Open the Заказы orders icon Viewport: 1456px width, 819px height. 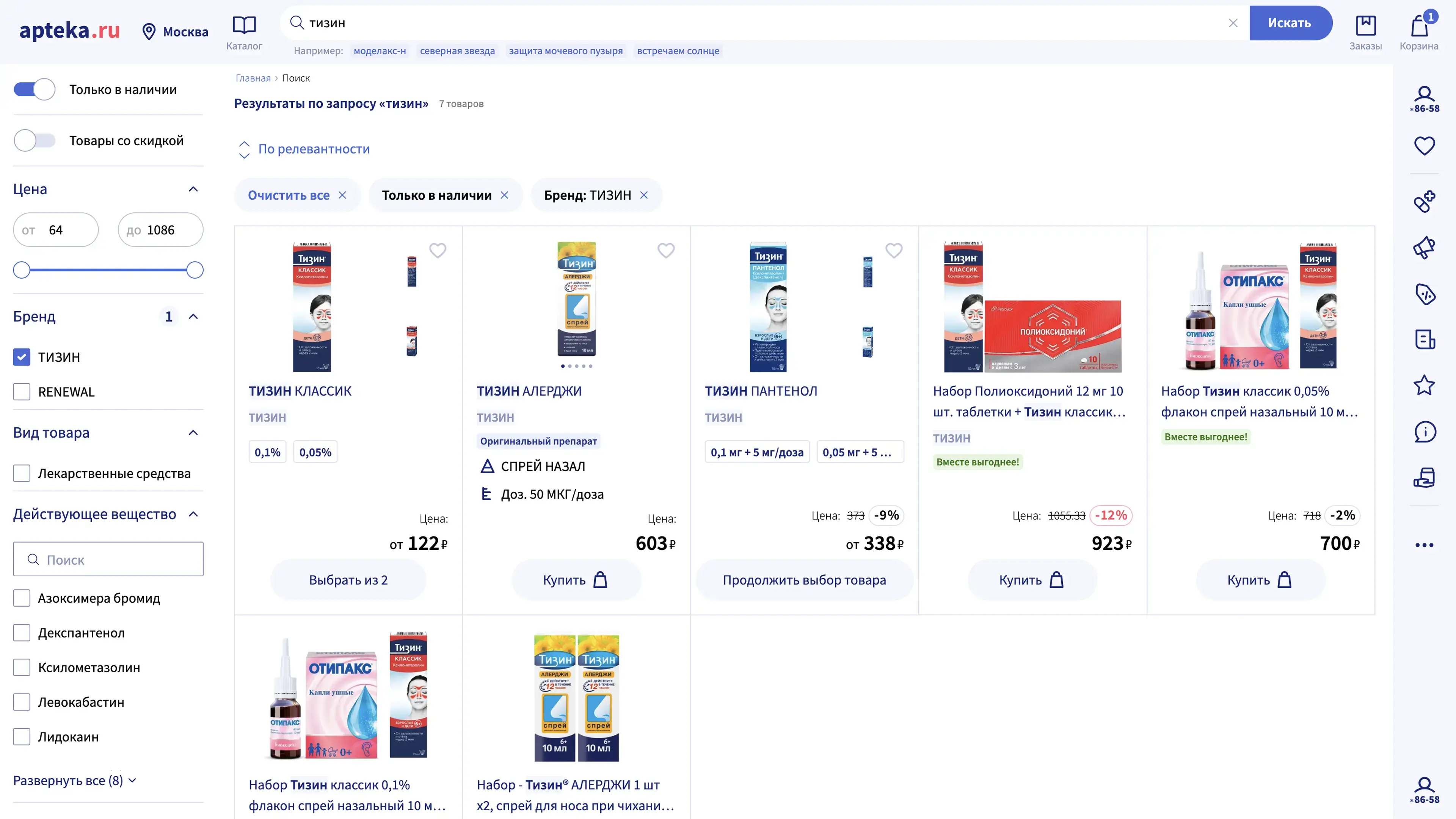pyautogui.click(x=1365, y=26)
